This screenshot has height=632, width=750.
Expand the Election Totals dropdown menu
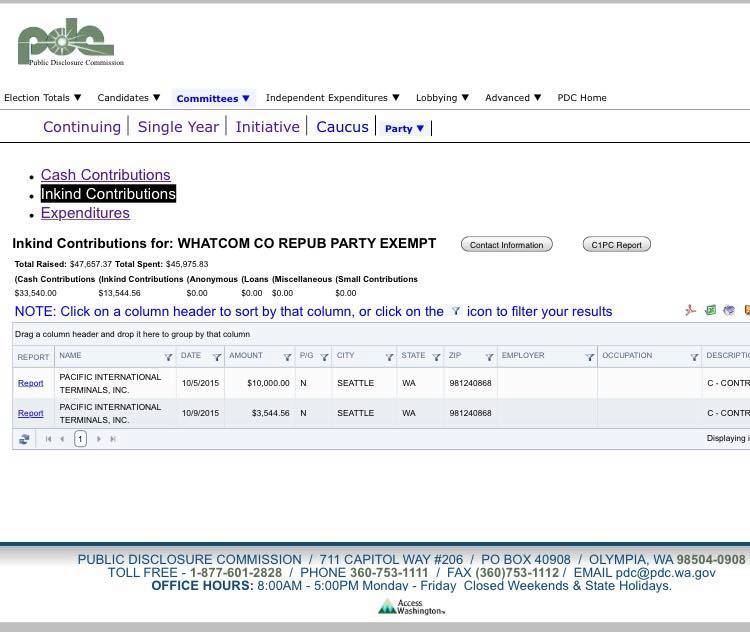point(42,98)
